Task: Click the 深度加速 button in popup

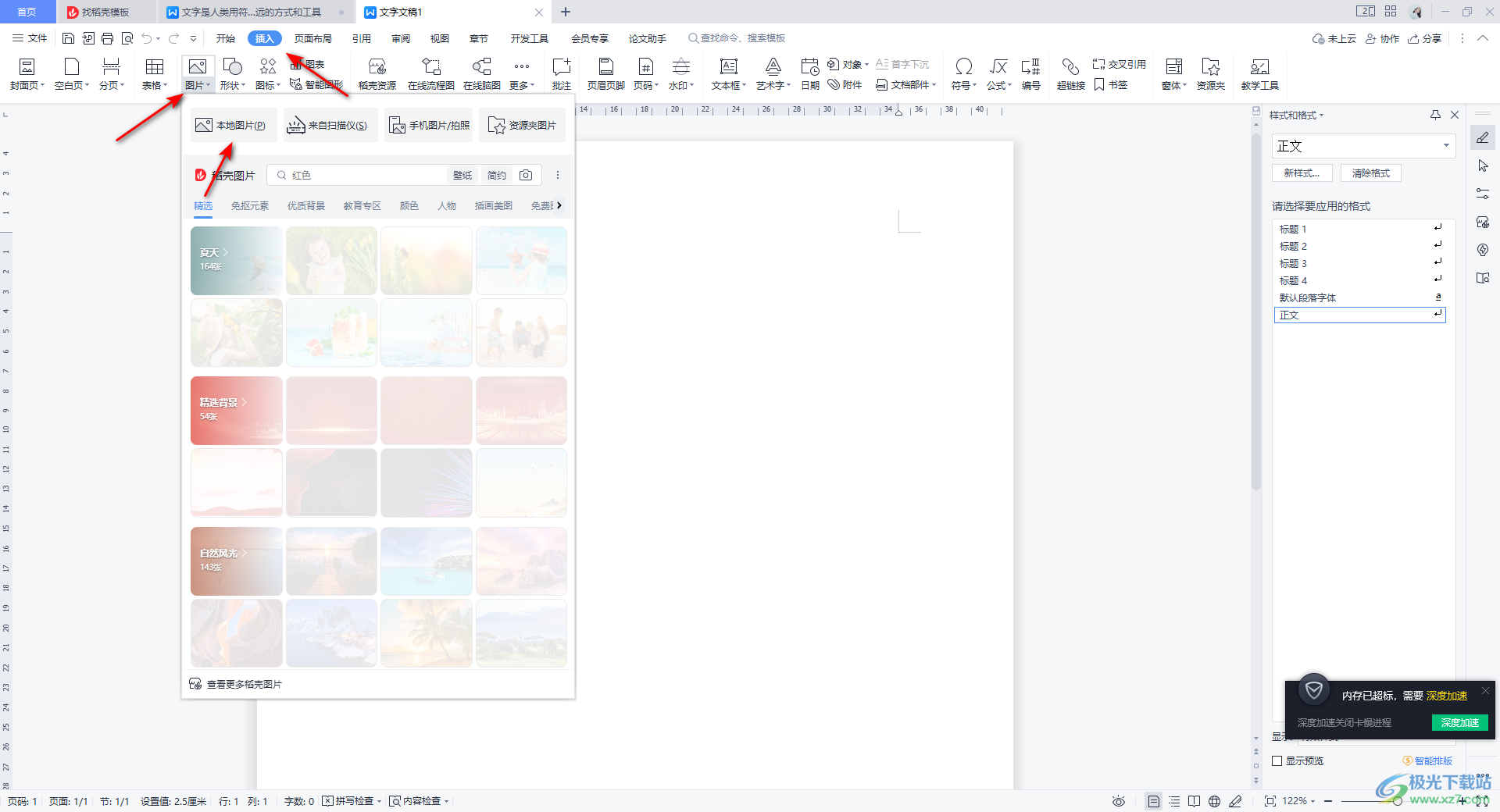Action: tap(1459, 722)
